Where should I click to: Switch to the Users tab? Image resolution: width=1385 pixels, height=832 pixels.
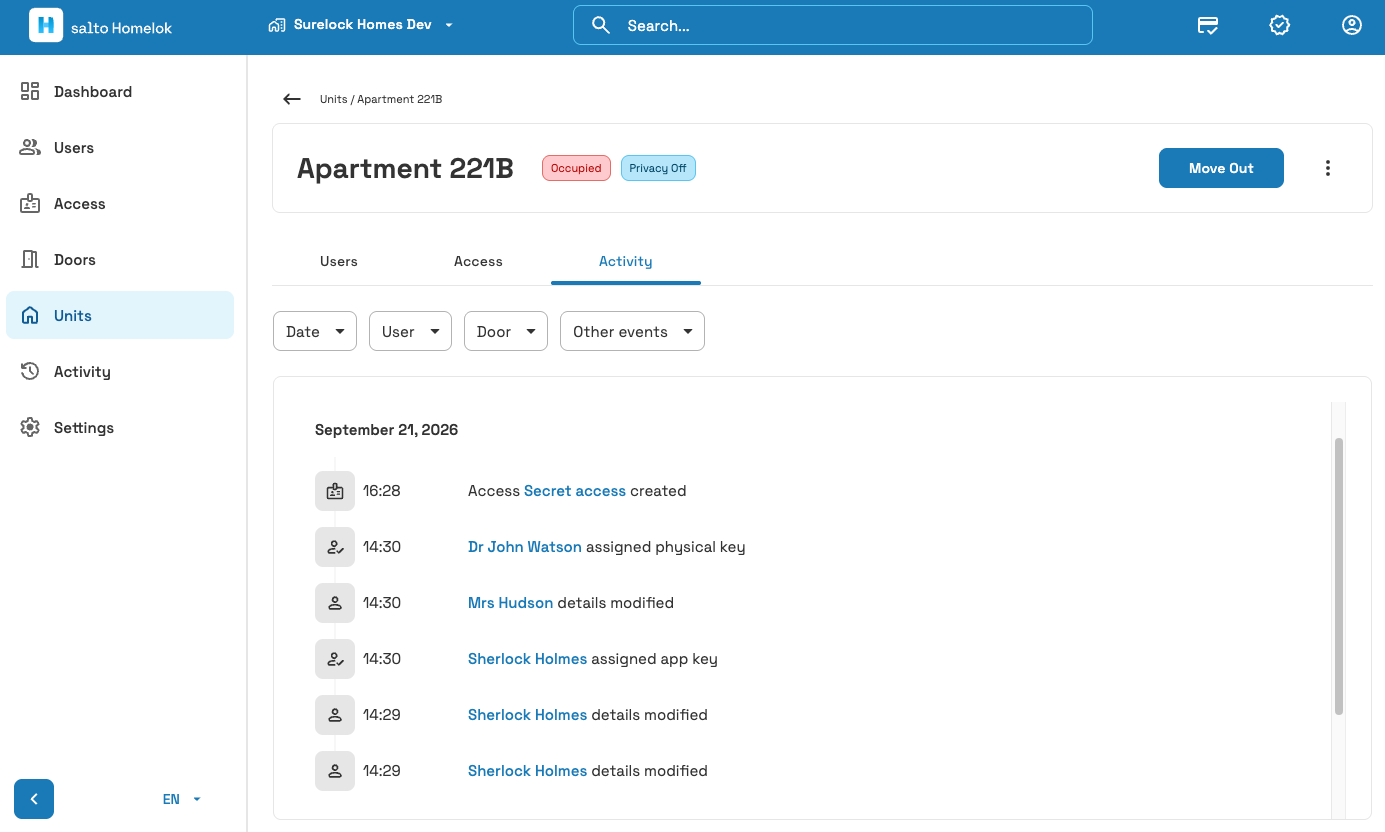(x=339, y=261)
